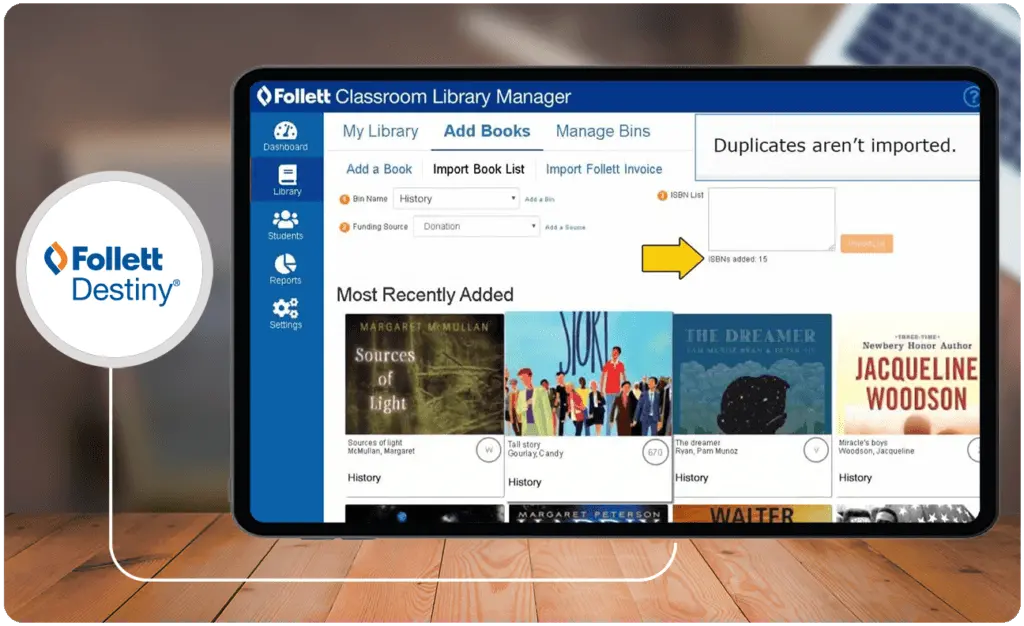
Task: Open the Add a Book subtab
Action: tap(379, 169)
